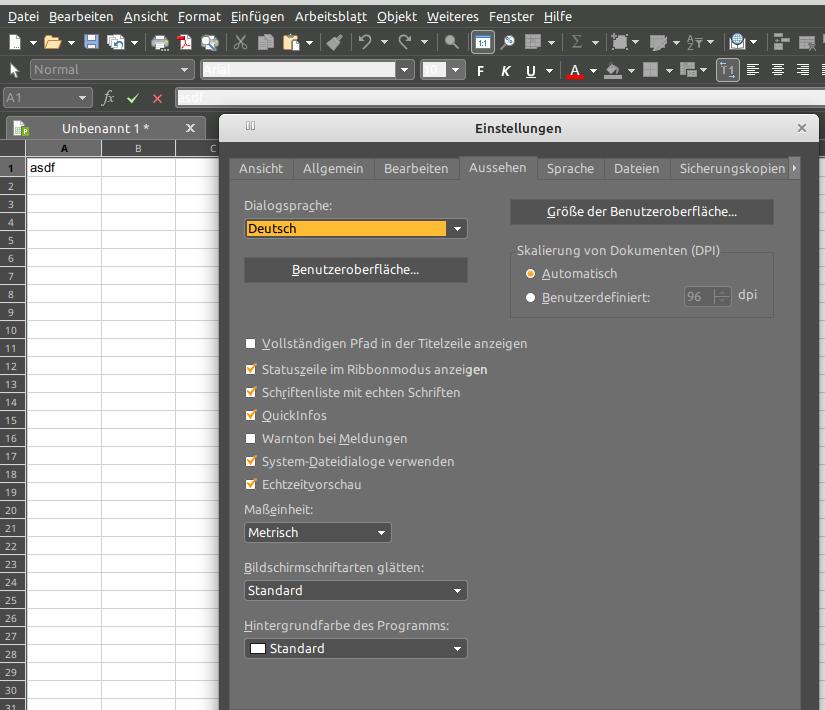Click the Cut scissors icon

point(240,42)
